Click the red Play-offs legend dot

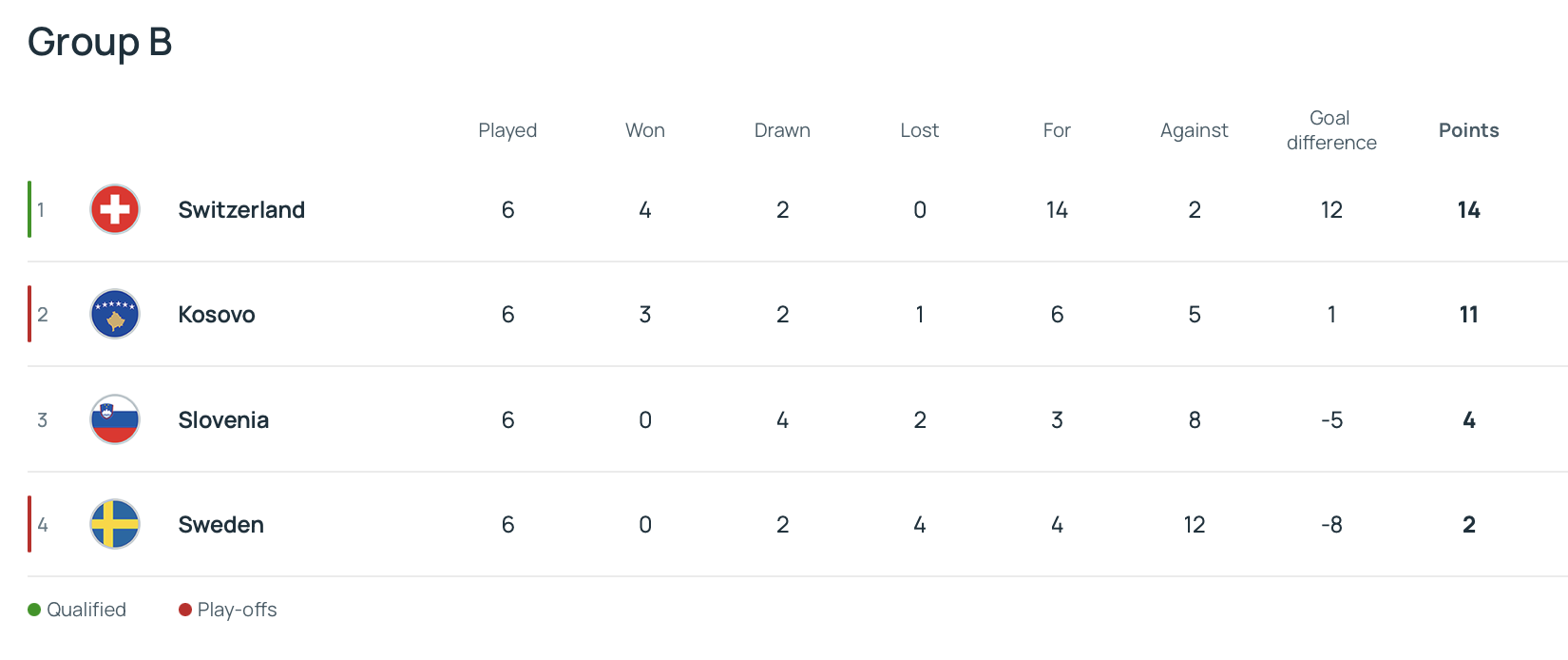185,610
